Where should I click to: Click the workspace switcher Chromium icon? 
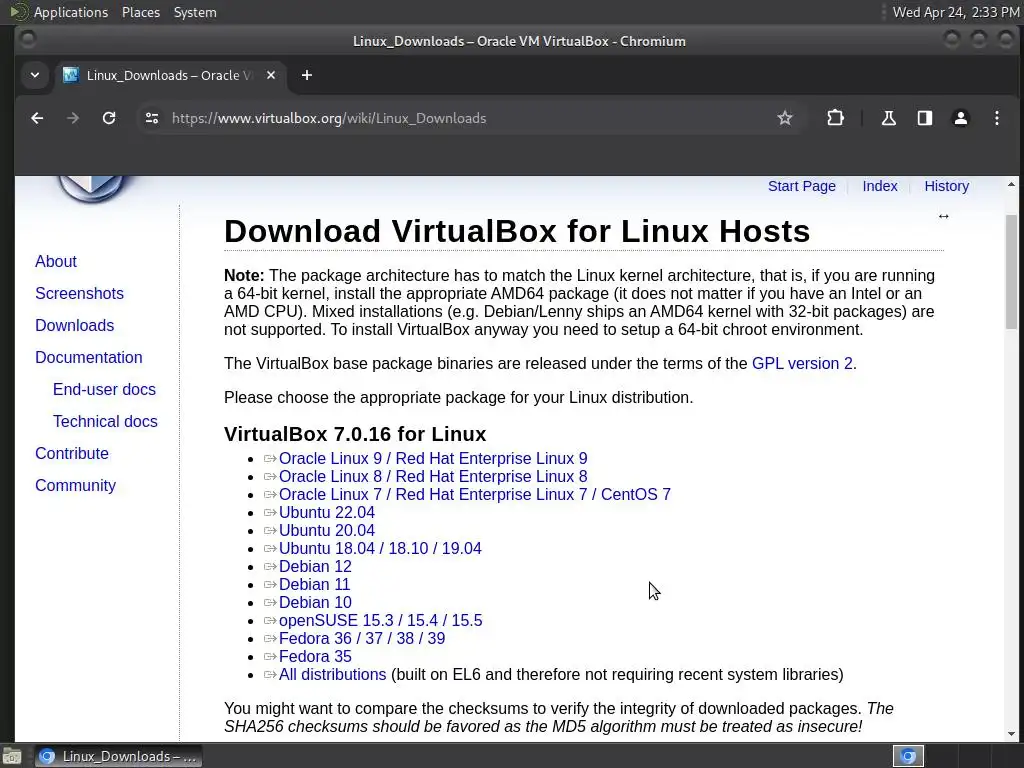click(x=908, y=756)
